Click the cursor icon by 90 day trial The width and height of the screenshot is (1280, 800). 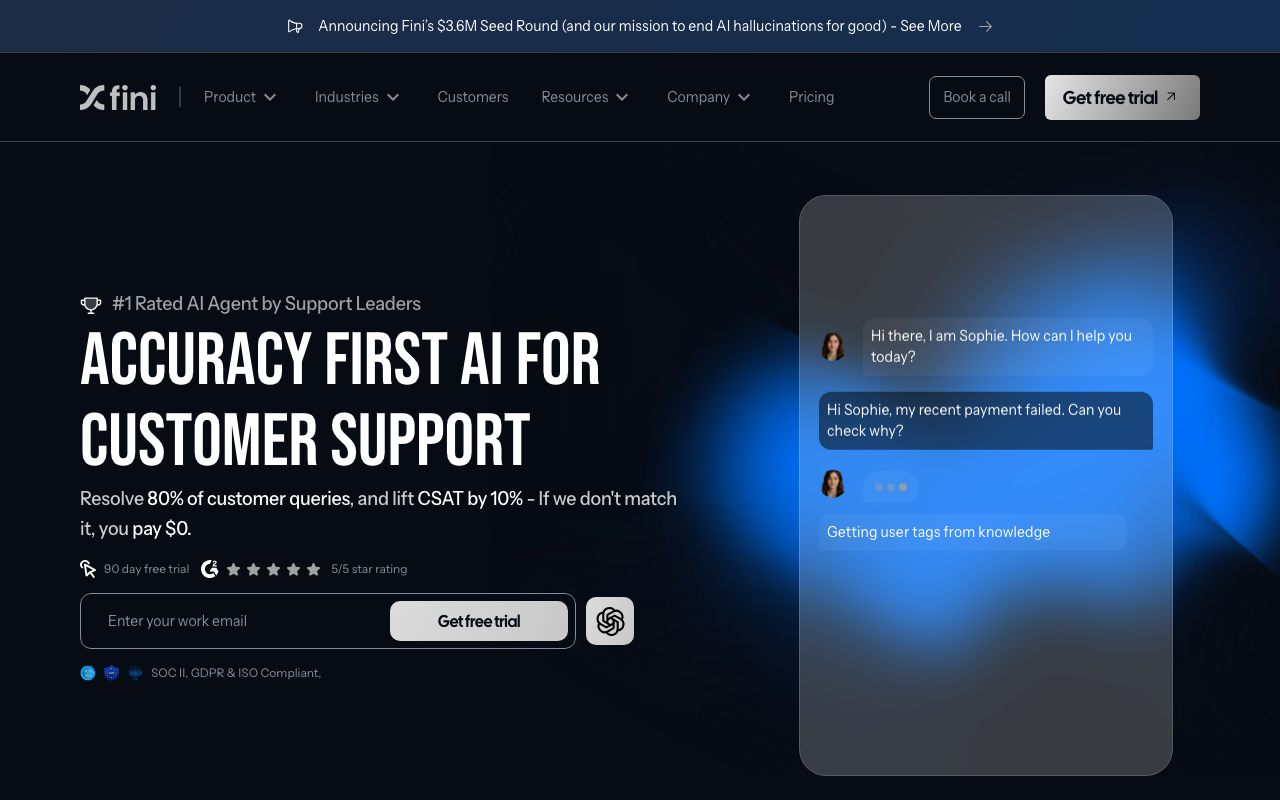(88, 569)
